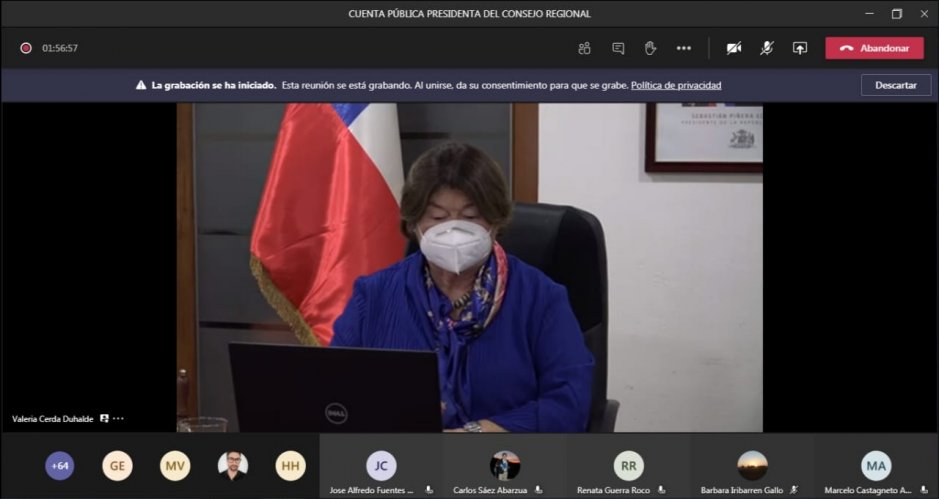The image size is (939, 499).
Task: Open the meeting chat
Action: [618, 48]
